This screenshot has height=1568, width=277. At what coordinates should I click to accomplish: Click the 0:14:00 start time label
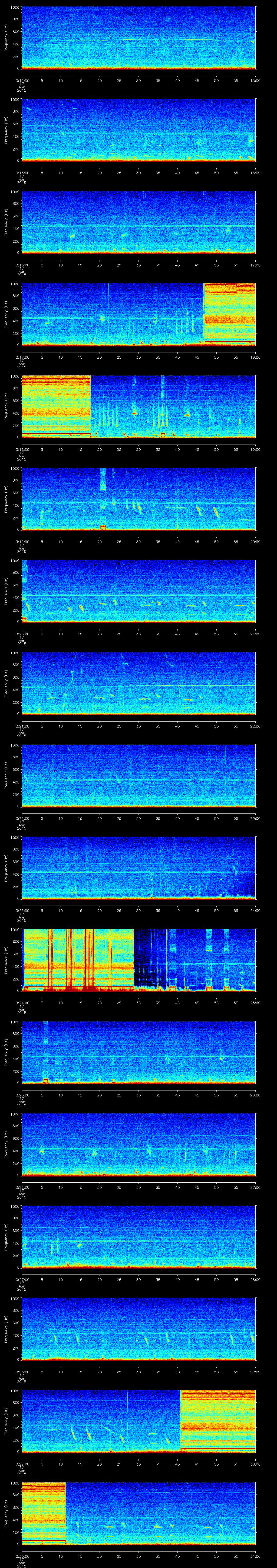point(22,80)
